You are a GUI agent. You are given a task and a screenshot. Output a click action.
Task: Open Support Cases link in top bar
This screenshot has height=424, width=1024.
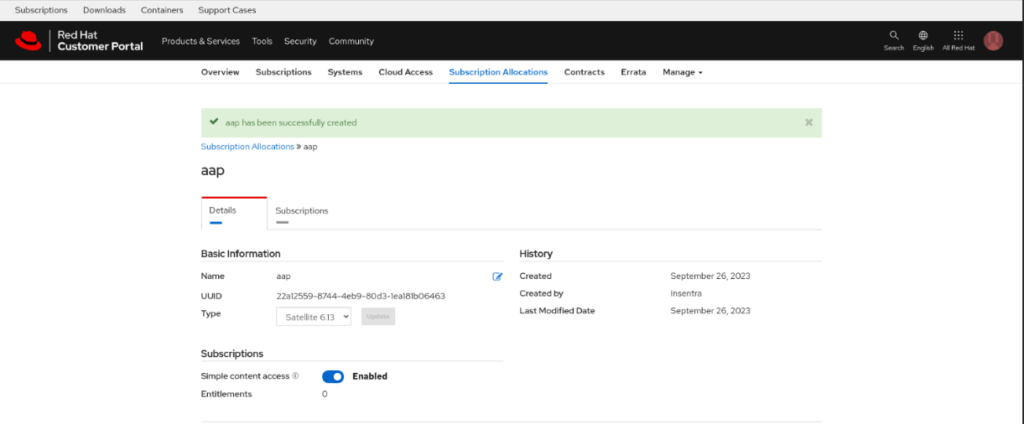pyautogui.click(x=227, y=10)
